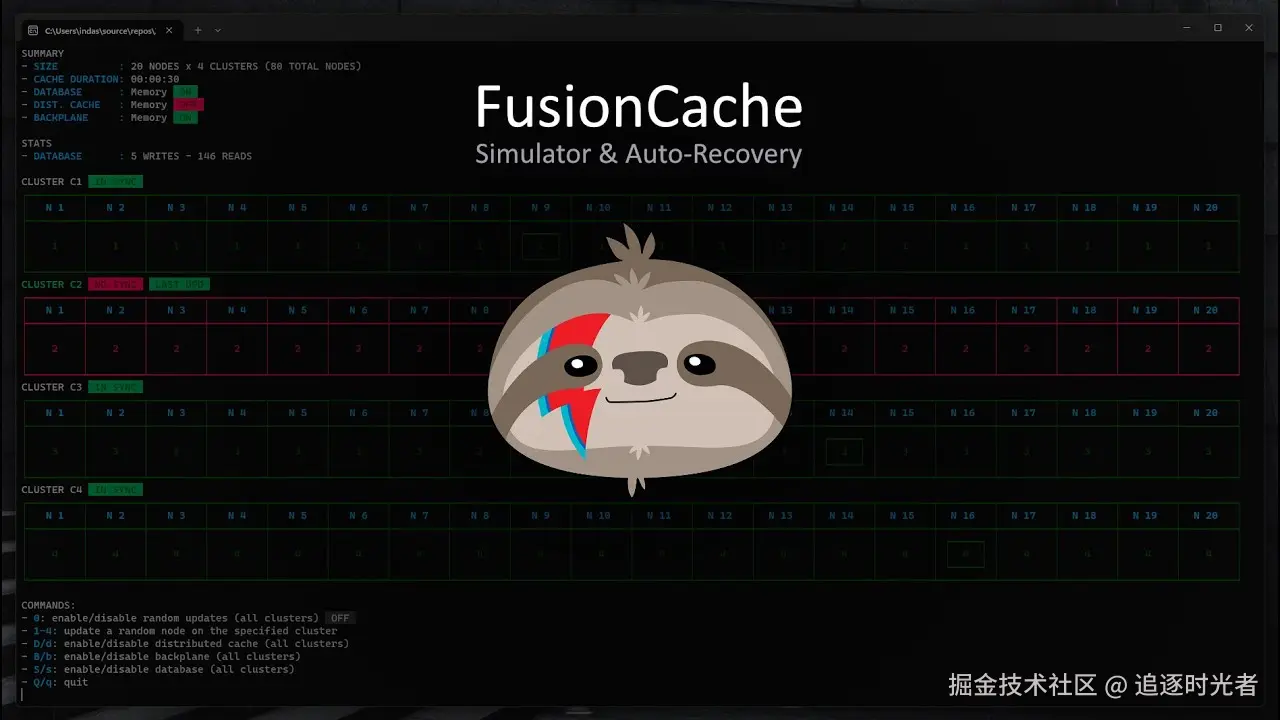
Task: Select the C:\Users\indas\source\repos terminal tab
Action: [101, 30]
